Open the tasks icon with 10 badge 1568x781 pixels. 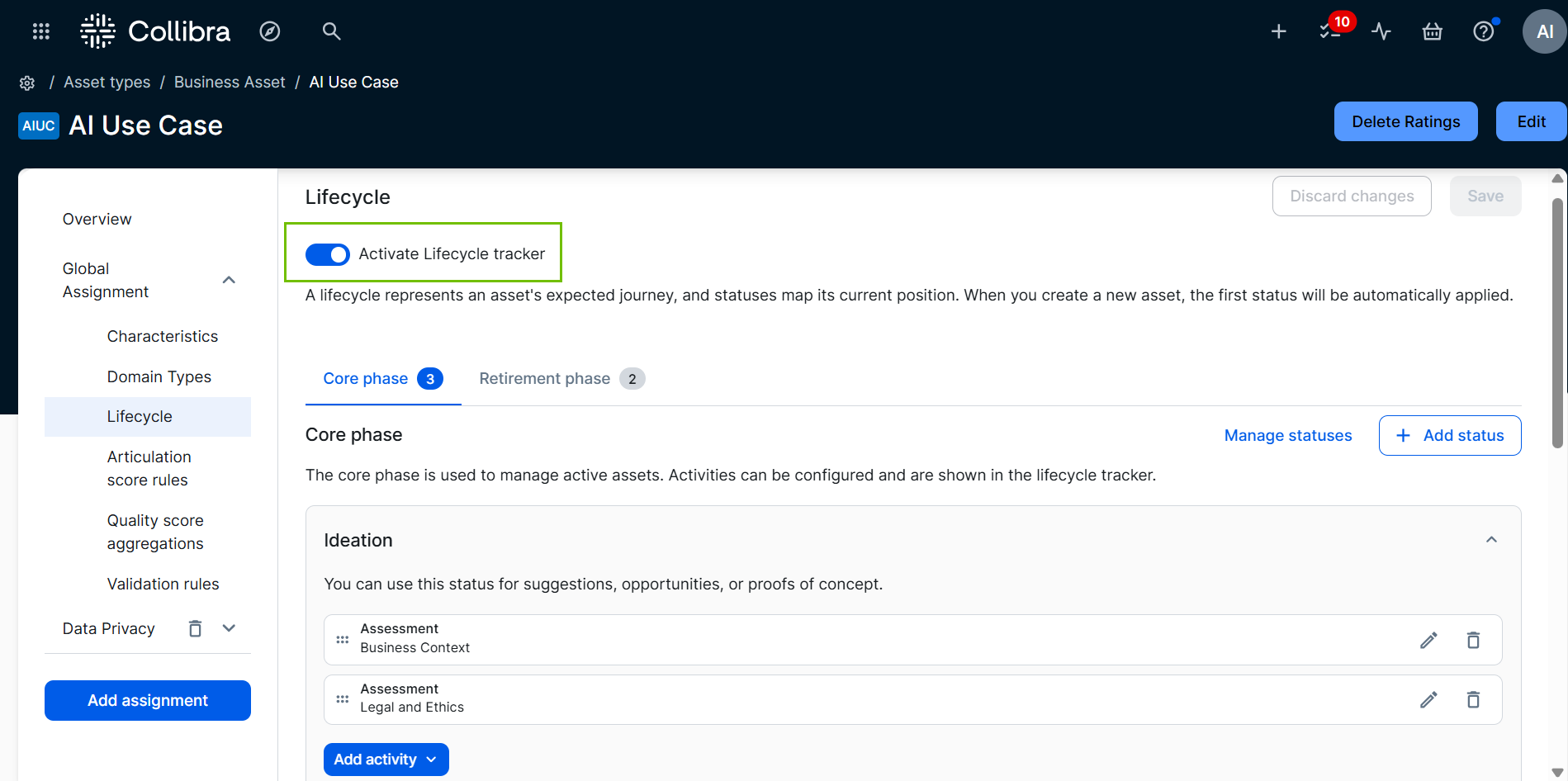click(1329, 31)
